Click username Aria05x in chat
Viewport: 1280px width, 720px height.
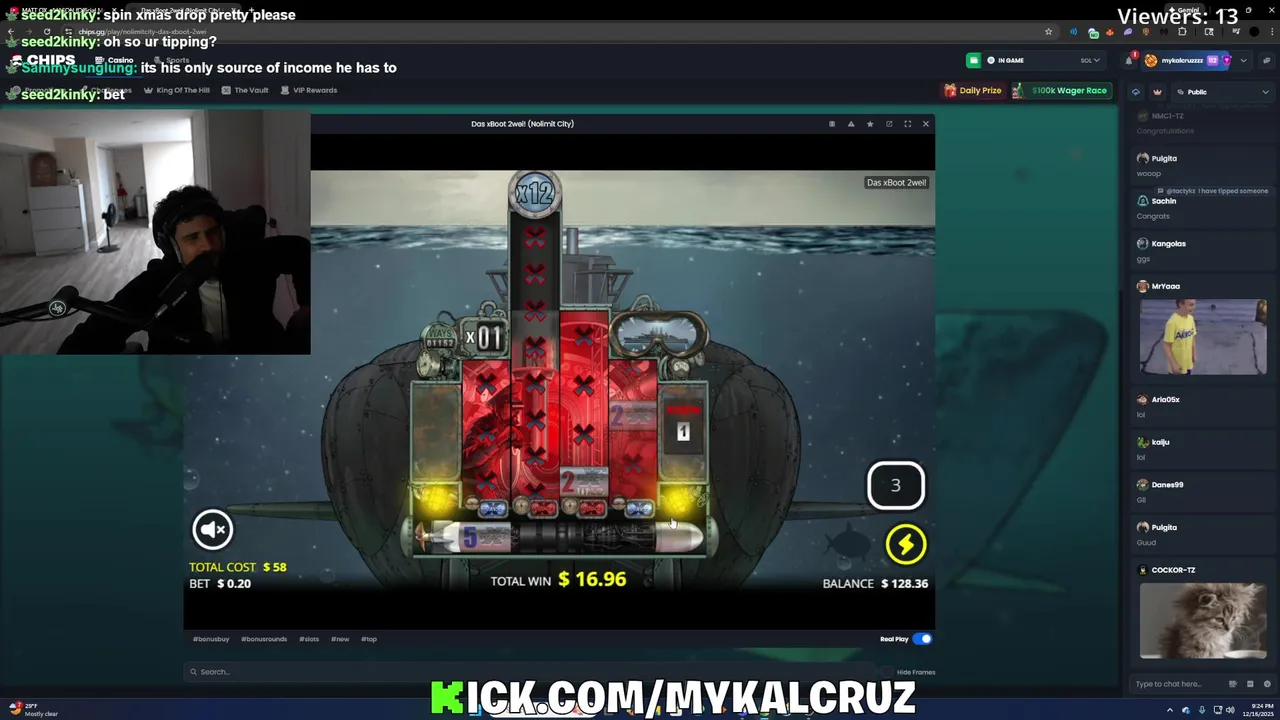click(x=1165, y=400)
